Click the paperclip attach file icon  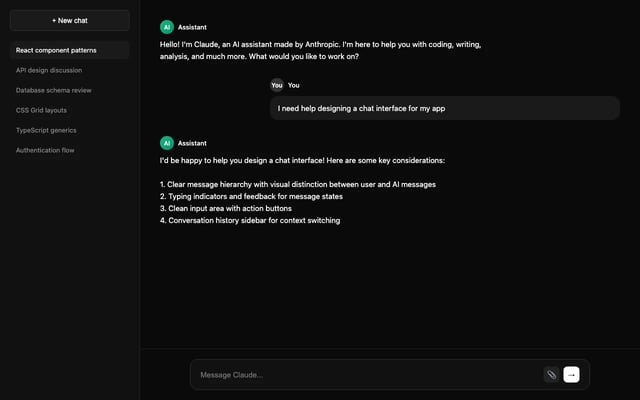tap(551, 374)
